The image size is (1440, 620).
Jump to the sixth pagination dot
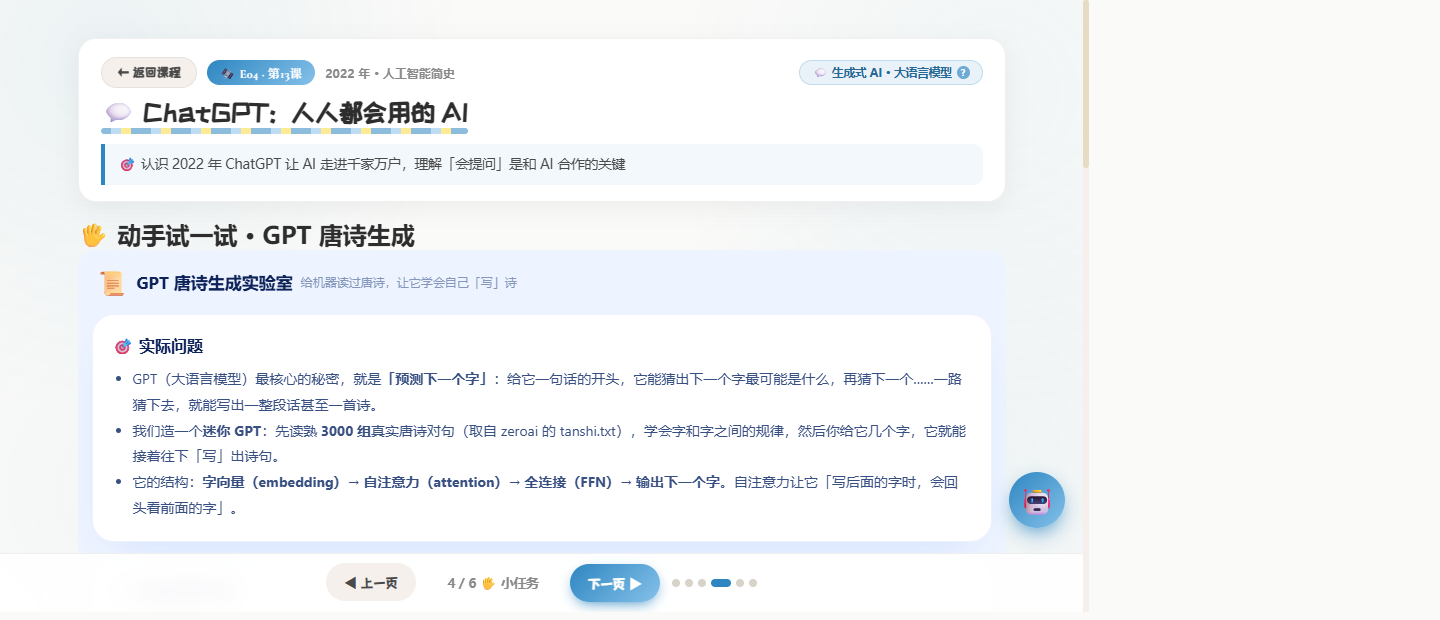tap(753, 583)
